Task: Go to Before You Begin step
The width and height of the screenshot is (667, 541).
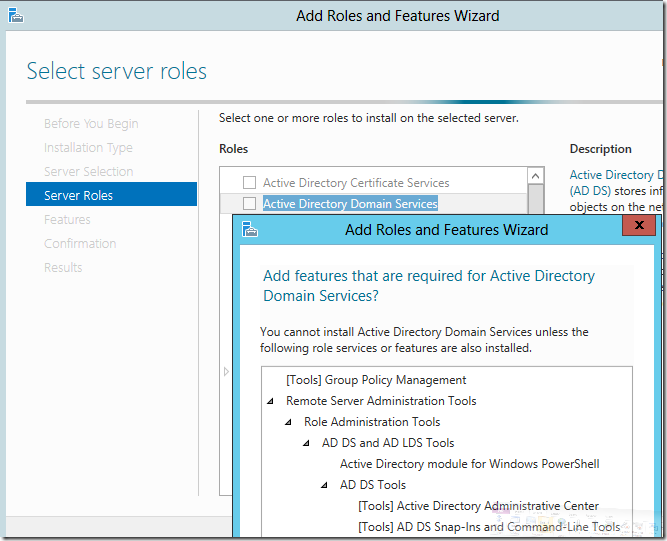Action: click(91, 124)
